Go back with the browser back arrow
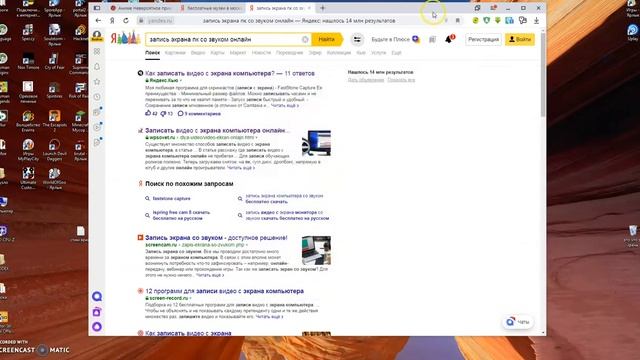Image resolution: width=640 pixels, height=360 pixels. pos(98,20)
